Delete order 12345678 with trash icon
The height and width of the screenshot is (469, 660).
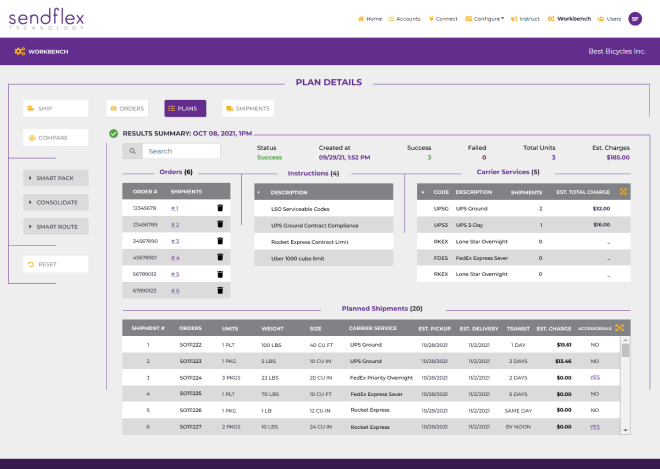[220, 208]
